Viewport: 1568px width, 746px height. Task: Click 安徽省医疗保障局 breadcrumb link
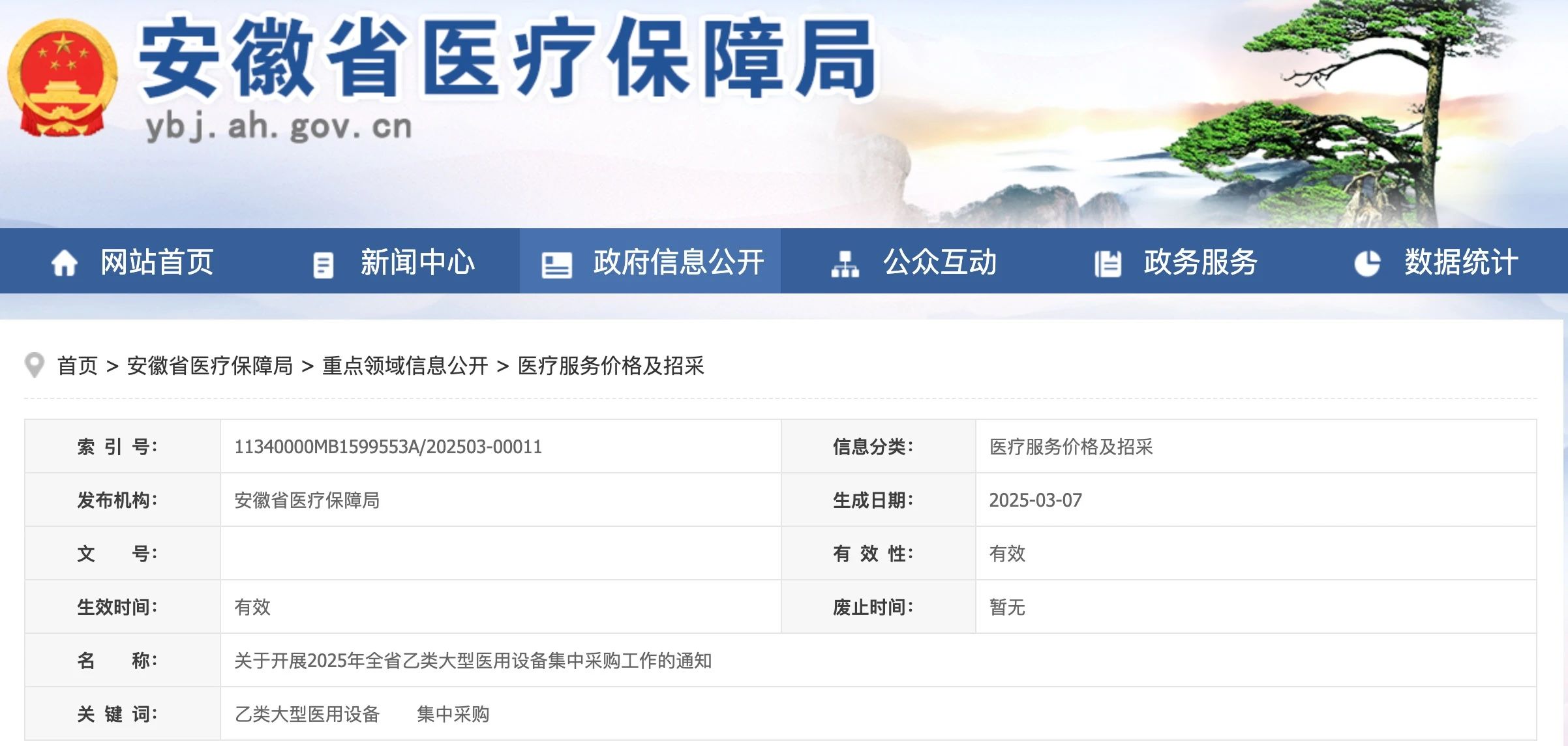pyautogui.click(x=209, y=366)
